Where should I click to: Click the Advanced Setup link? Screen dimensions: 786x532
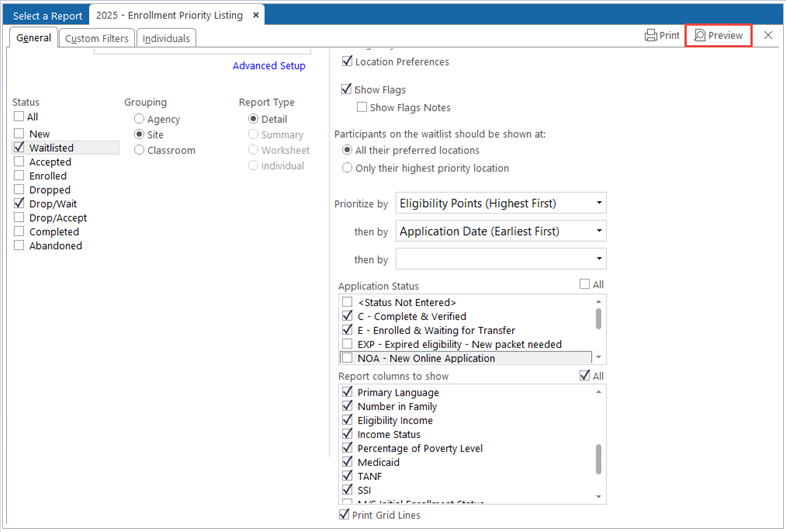click(x=269, y=66)
